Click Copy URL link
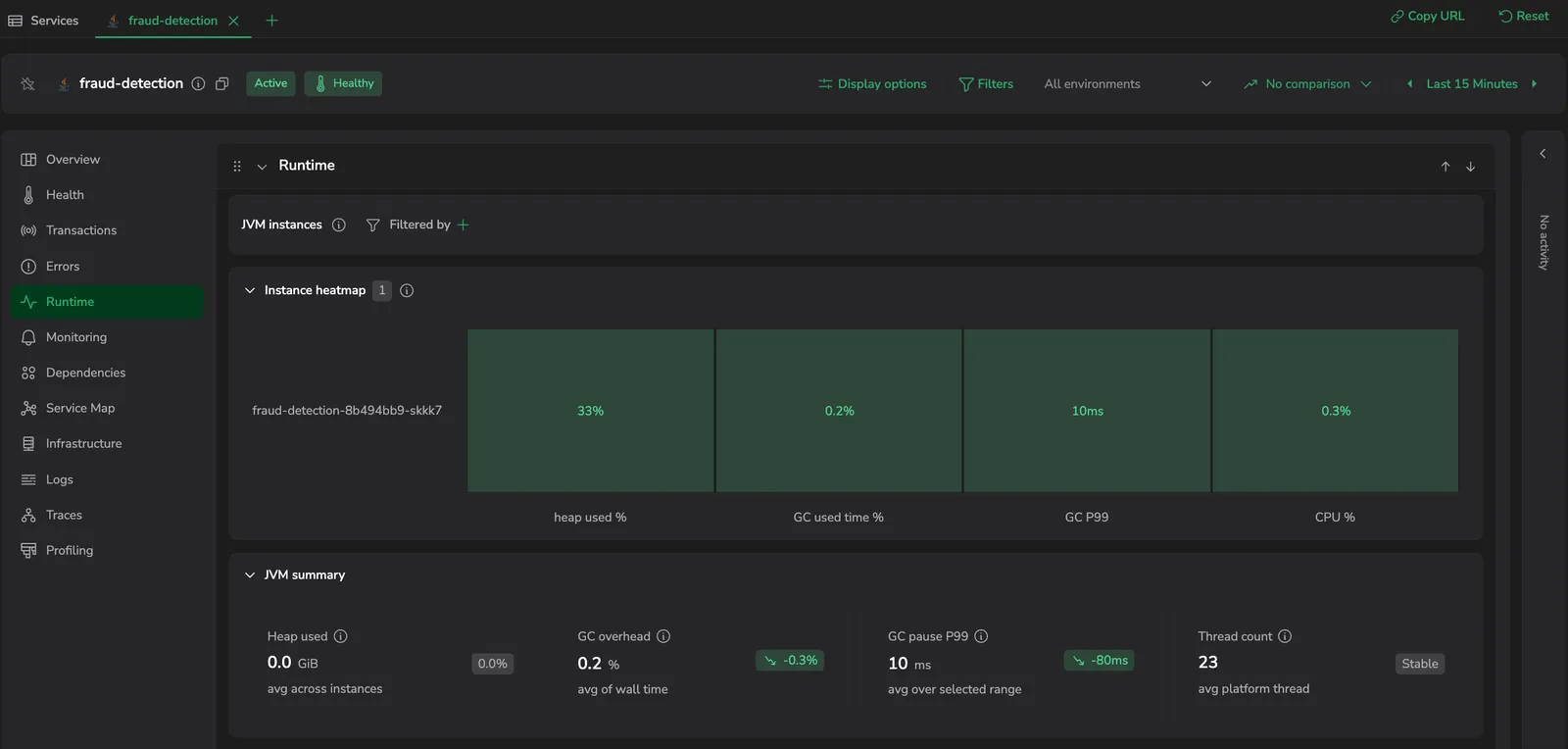The height and width of the screenshot is (749, 1568). coord(1427,16)
